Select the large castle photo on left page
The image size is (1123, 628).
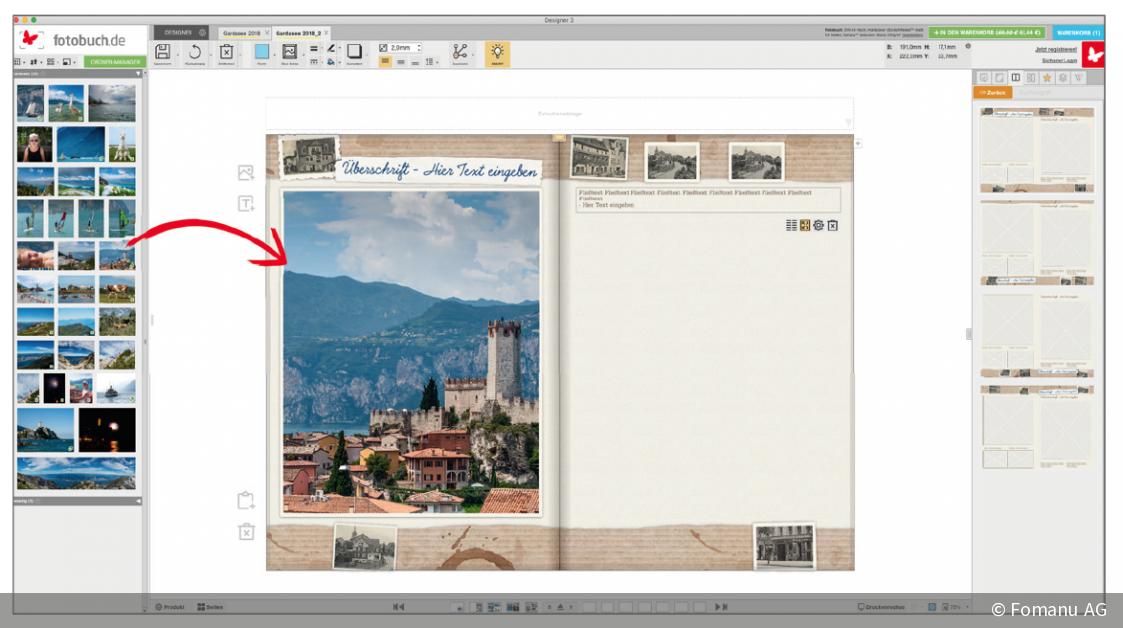(411, 352)
